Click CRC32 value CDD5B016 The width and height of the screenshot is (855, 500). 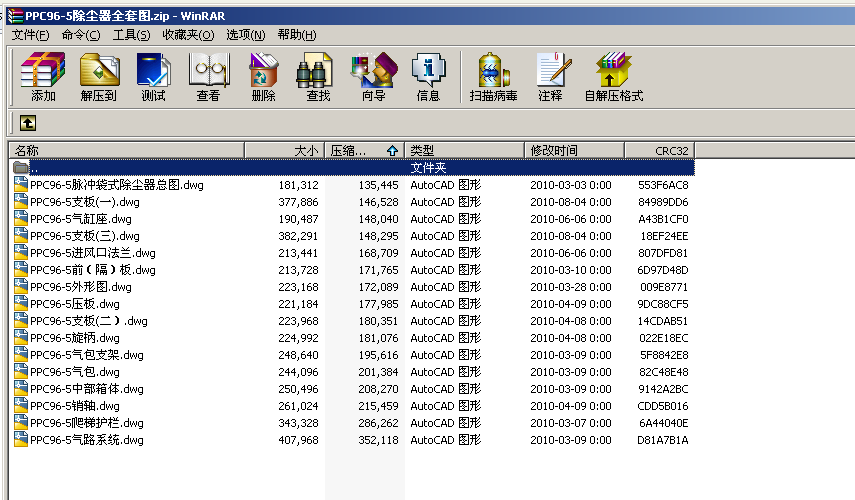click(x=663, y=406)
